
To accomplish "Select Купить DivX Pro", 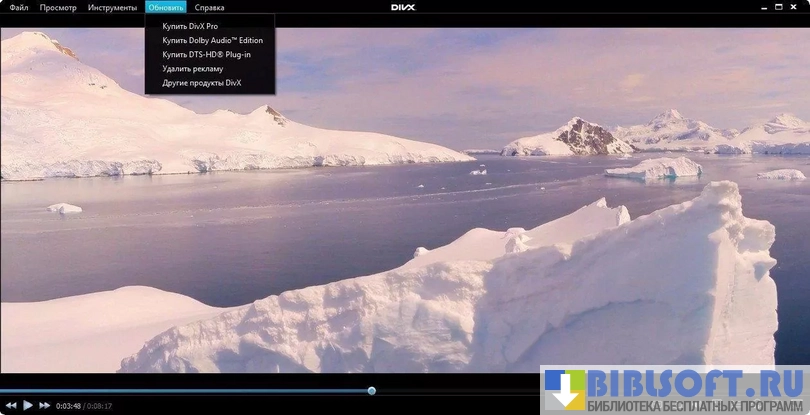I will (190, 26).
